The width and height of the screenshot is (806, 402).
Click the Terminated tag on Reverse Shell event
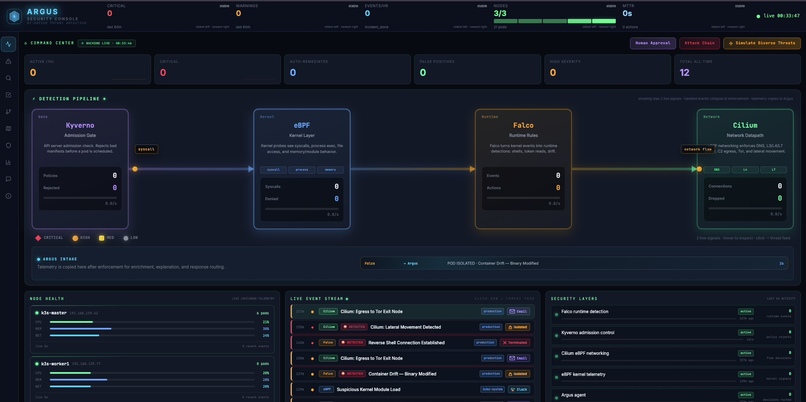click(515, 342)
